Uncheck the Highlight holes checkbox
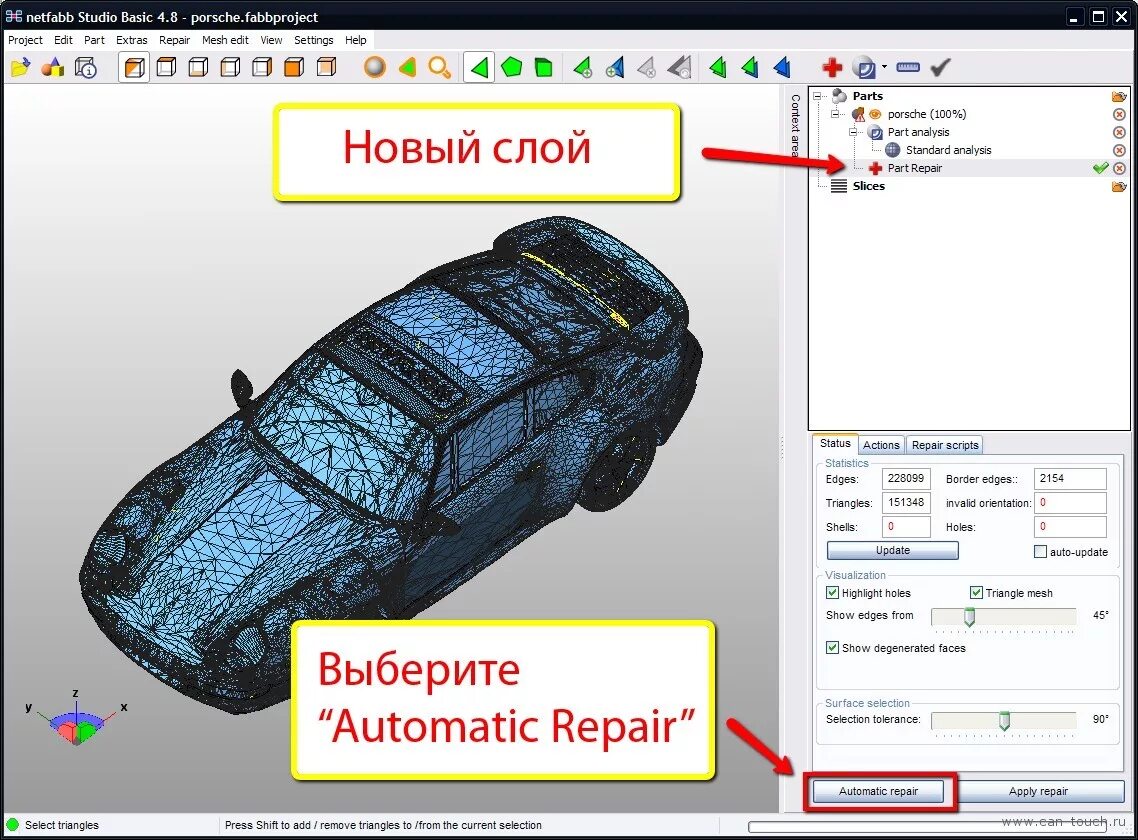1138x840 pixels. pyautogui.click(x=832, y=592)
